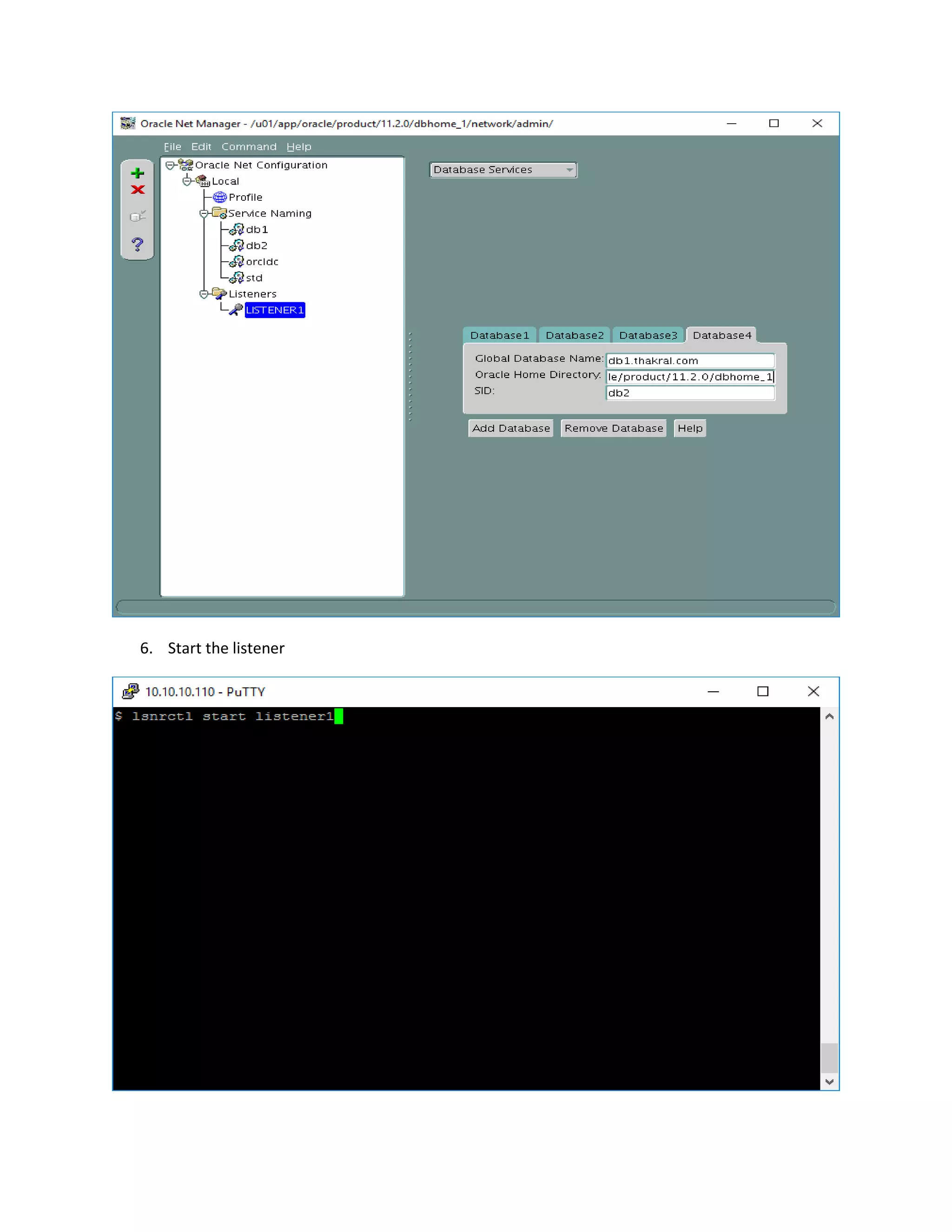This screenshot has width=952, height=1232.
Task: Click the test service toolbar icon
Action: click(137, 216)
